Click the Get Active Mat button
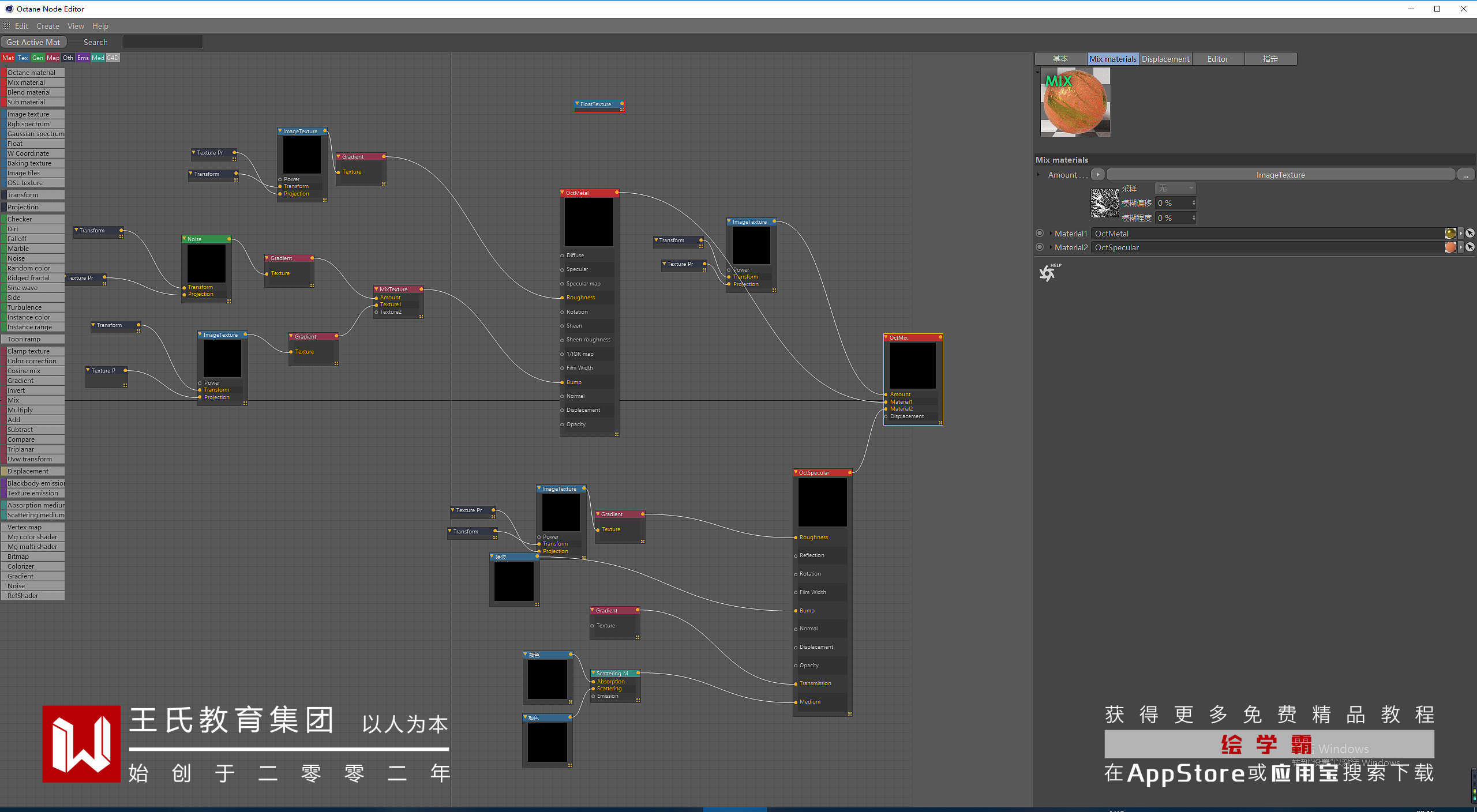The image size is (1477, 812). (33, 42)
